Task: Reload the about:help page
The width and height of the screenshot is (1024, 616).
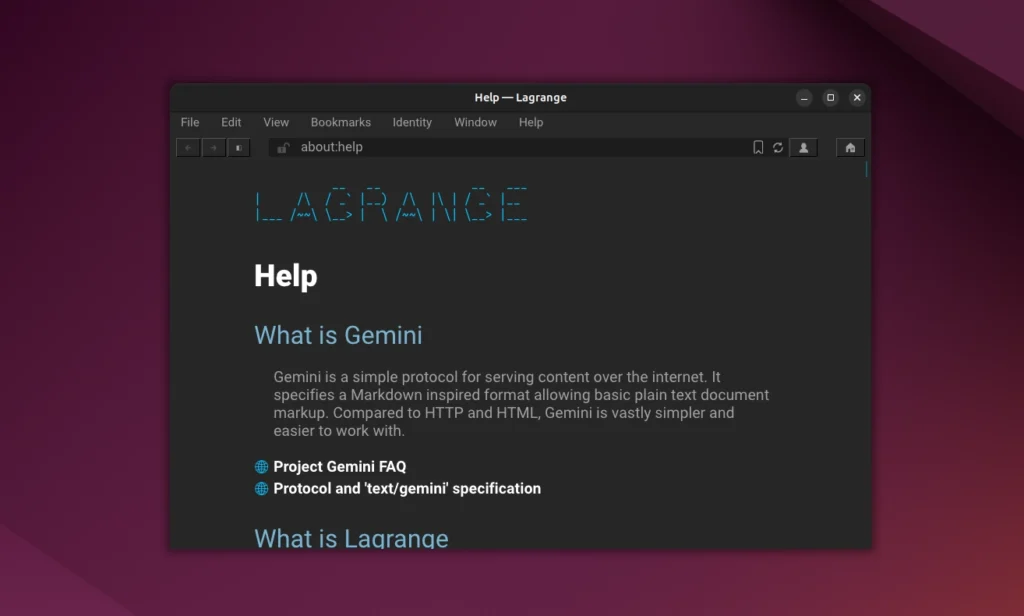Action: (x=778, y=147)
